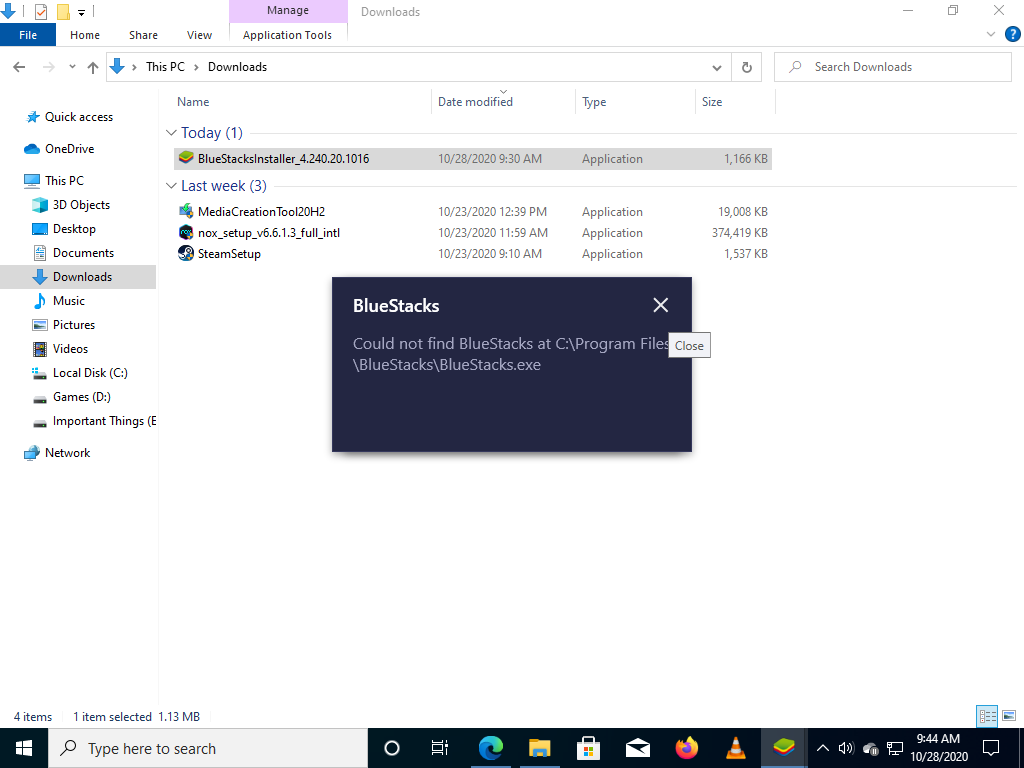Open the File menu in Explorer

click(x=28, y=35)
